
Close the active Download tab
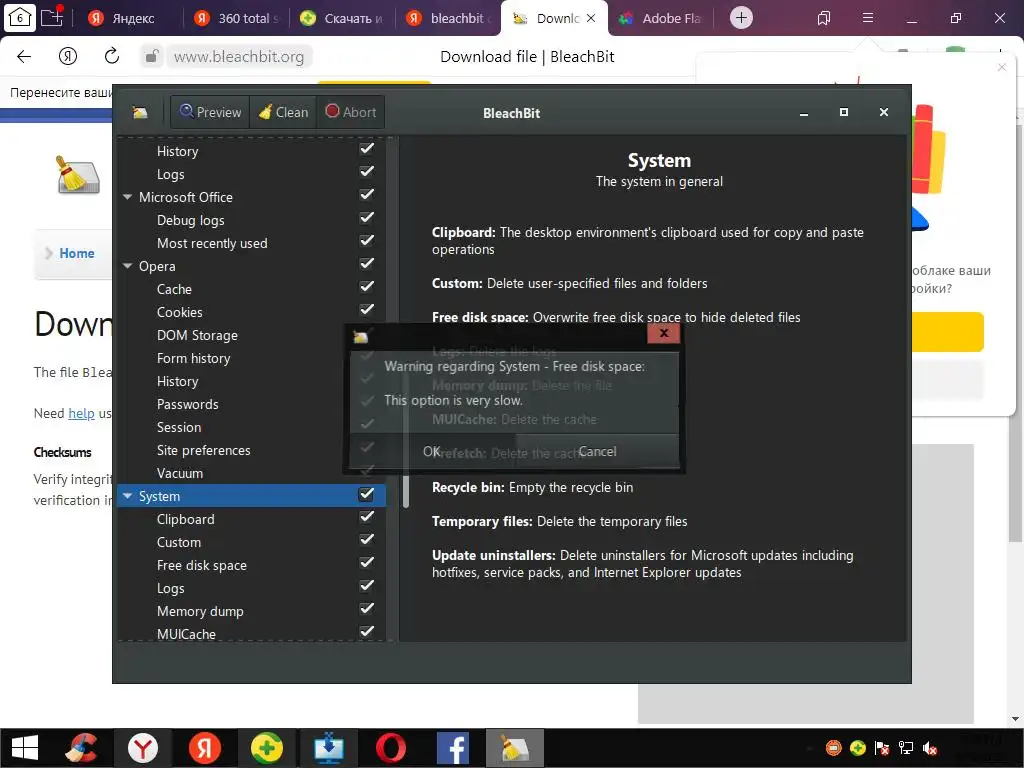tap(591, 18)
